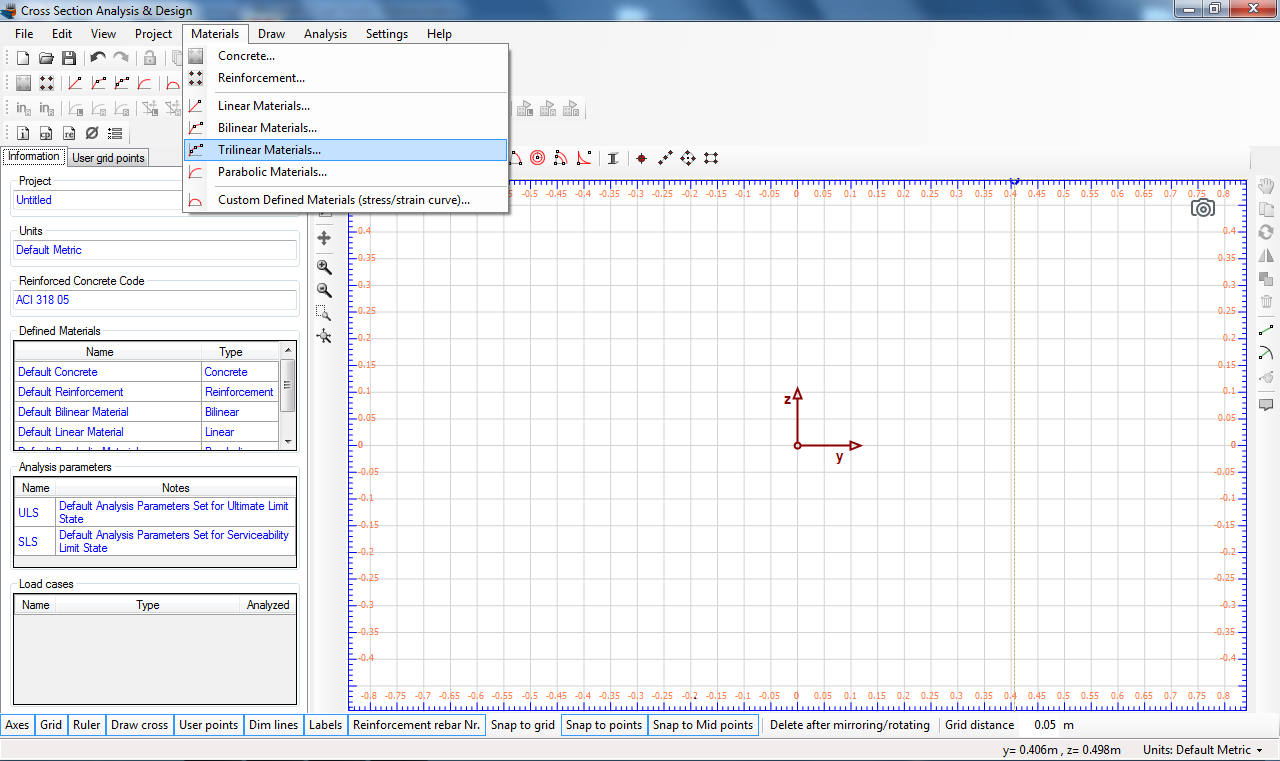
Task: Click the Default Metric units link
Action: tap(49, 250)
